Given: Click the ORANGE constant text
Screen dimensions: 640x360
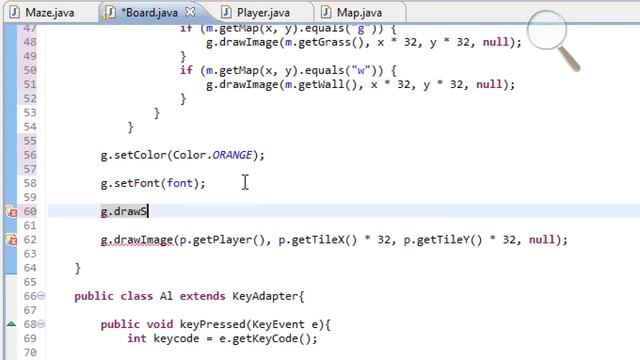Looking at the screenshot, I should [x=232, y=155].
